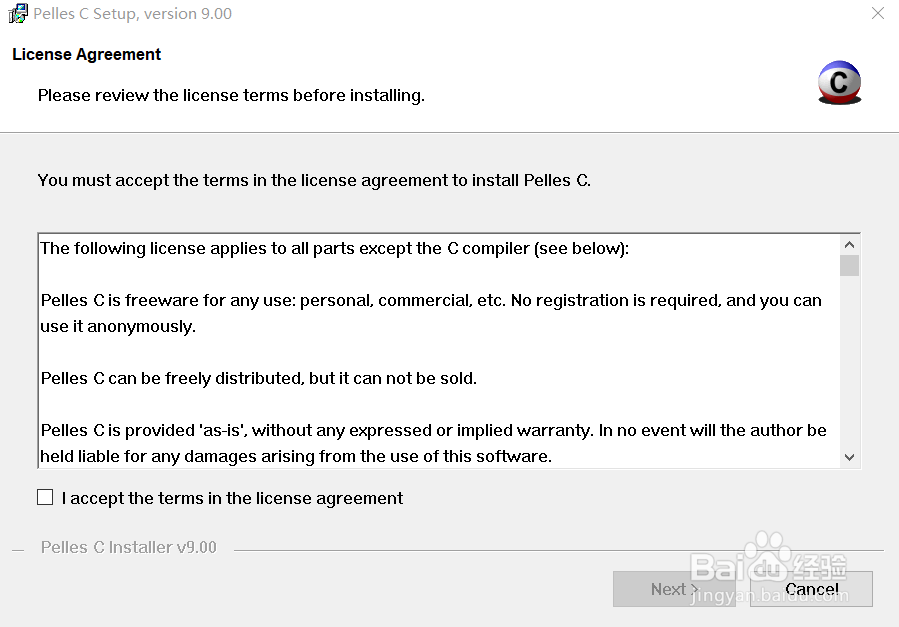Click the "You must accept the terms" instruction
The height and width of the screenshot is (627, 899).
coord(314,180)
